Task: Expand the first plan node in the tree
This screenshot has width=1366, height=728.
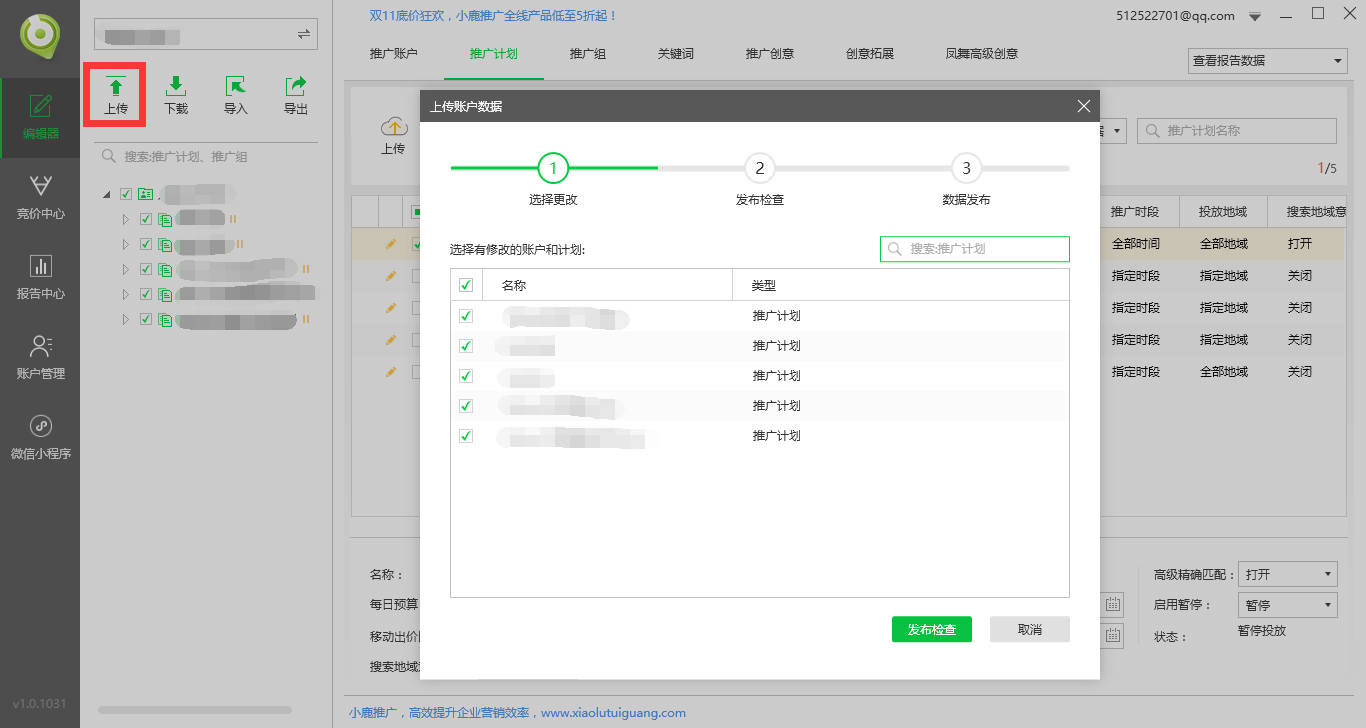Action: tap(126, 219)
